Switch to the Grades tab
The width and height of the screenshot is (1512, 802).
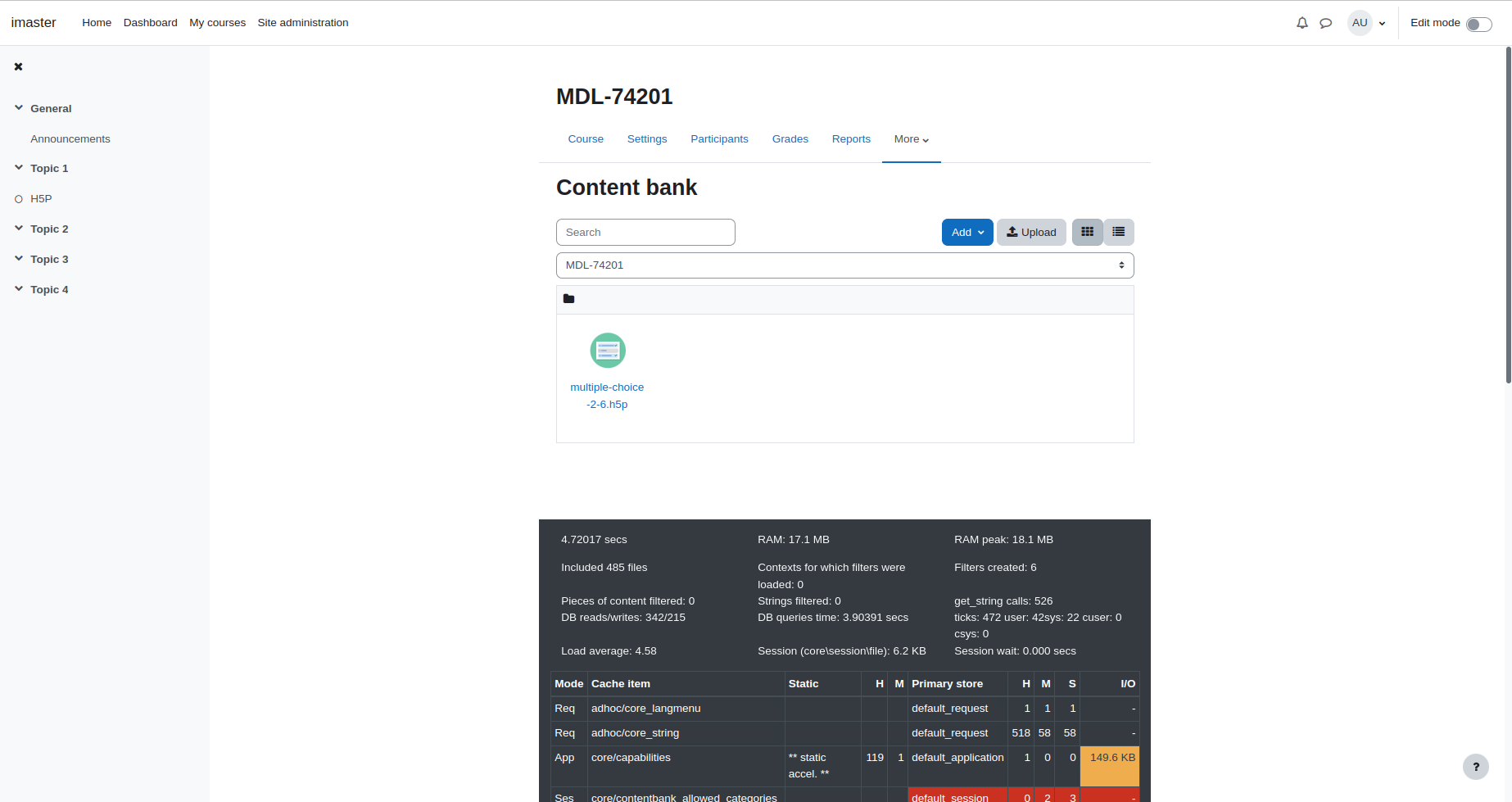[x=790, y=139]
